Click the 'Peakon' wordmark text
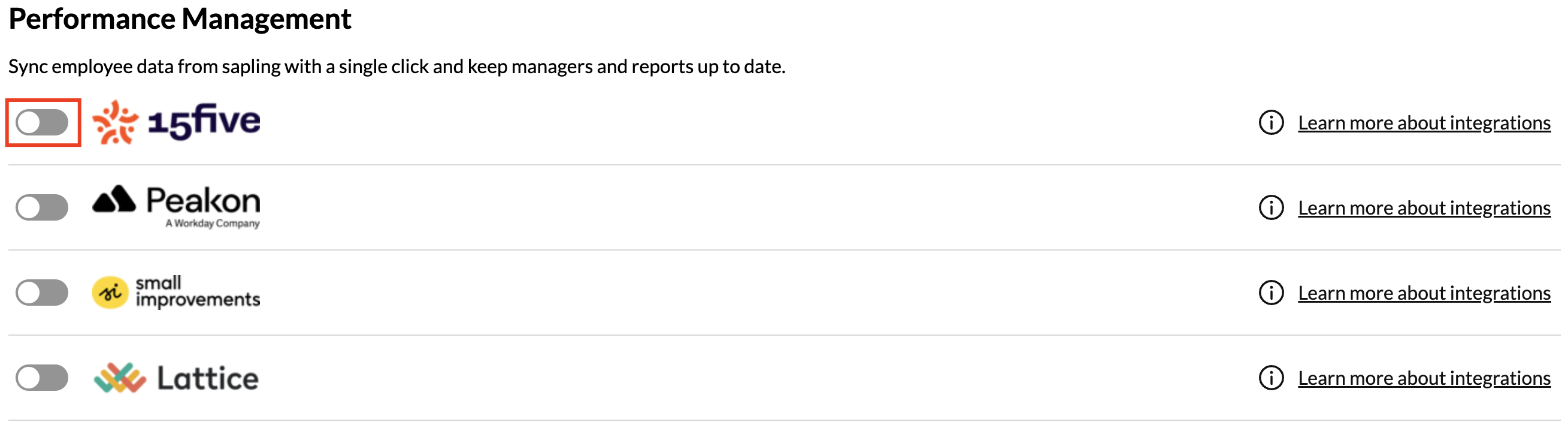The width and height of the screenshot is (1568, 428). [x=203, y=201]
